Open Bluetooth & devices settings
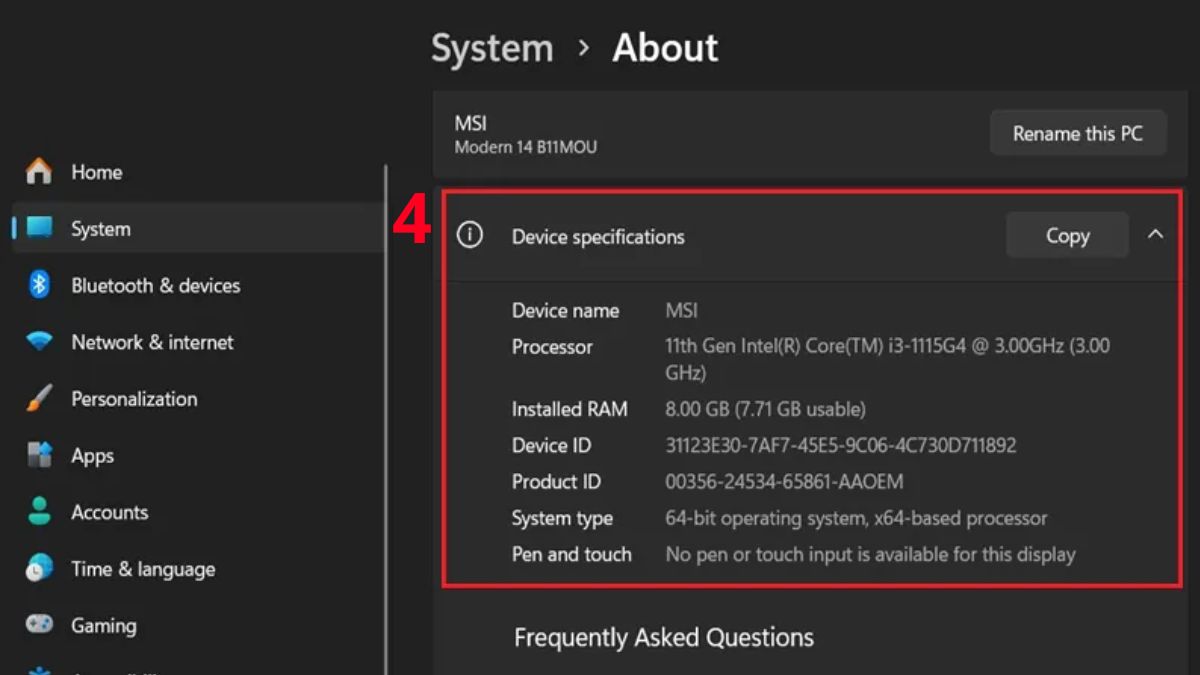This screenshot has height=675, width=1200. pos(200,285)
